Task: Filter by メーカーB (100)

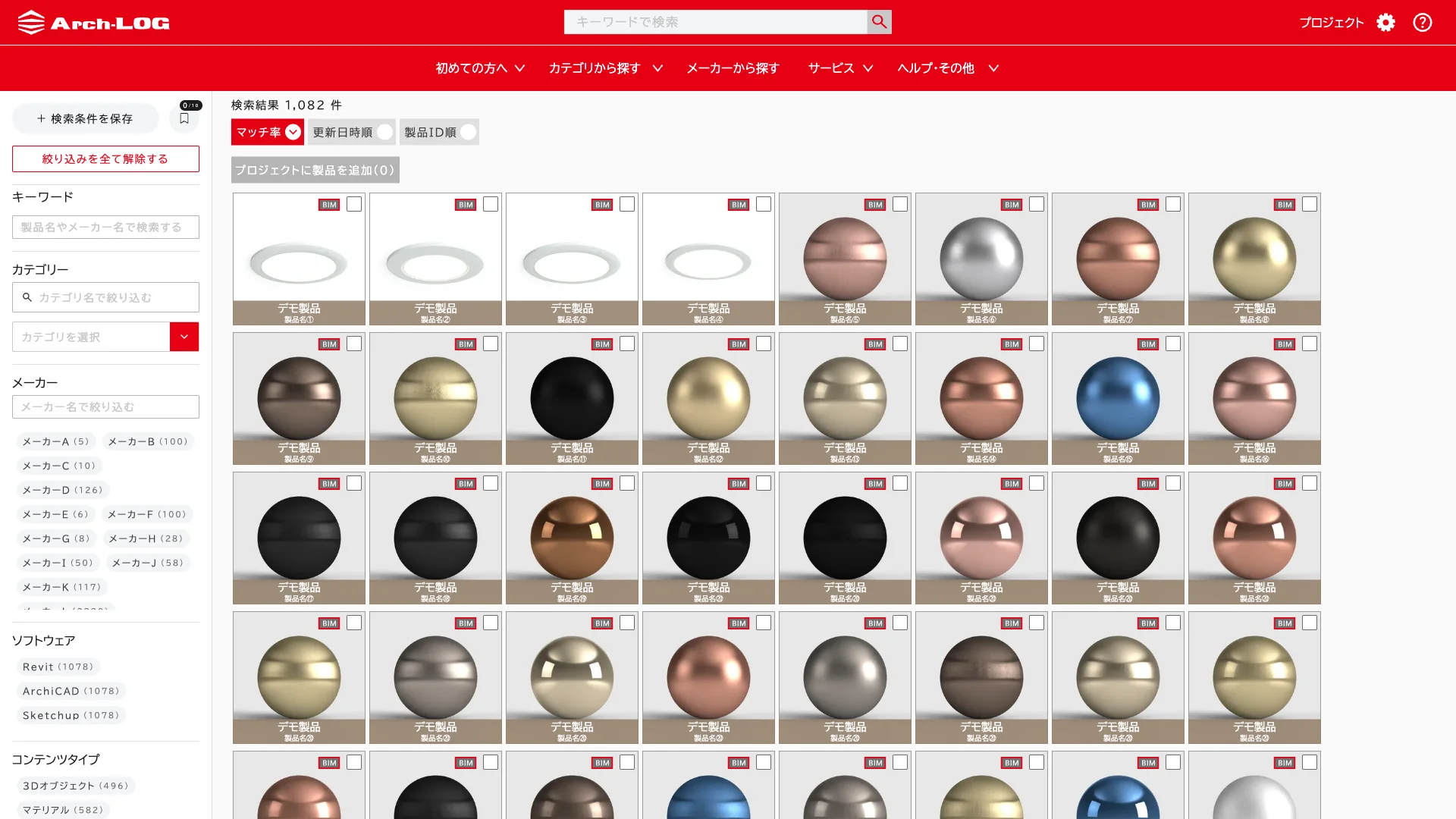Action: coord(148,441)
